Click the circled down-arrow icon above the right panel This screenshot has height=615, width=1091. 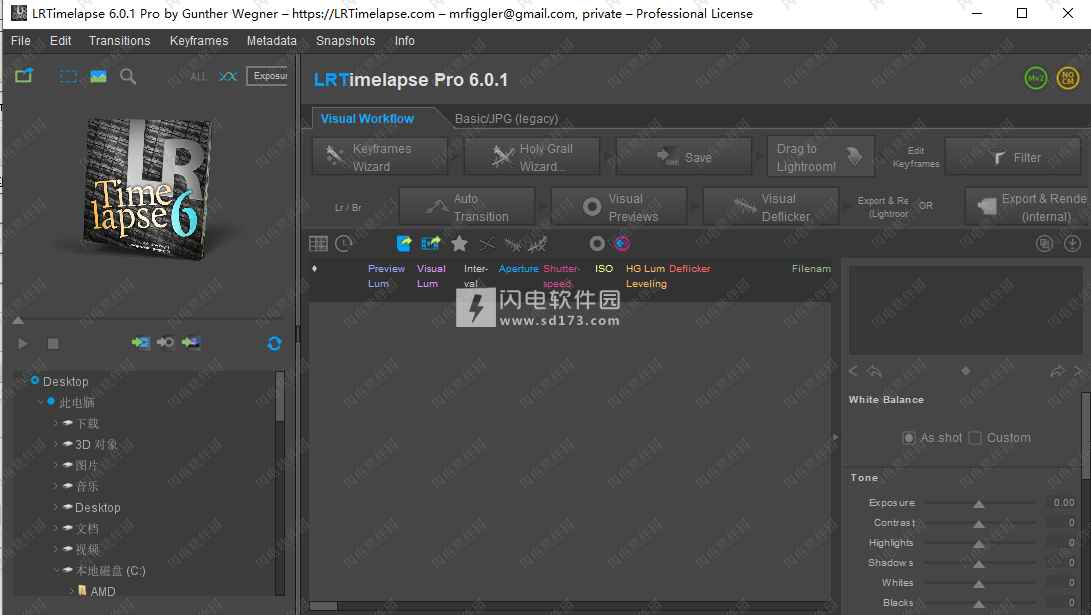(x=1072, y=243)
